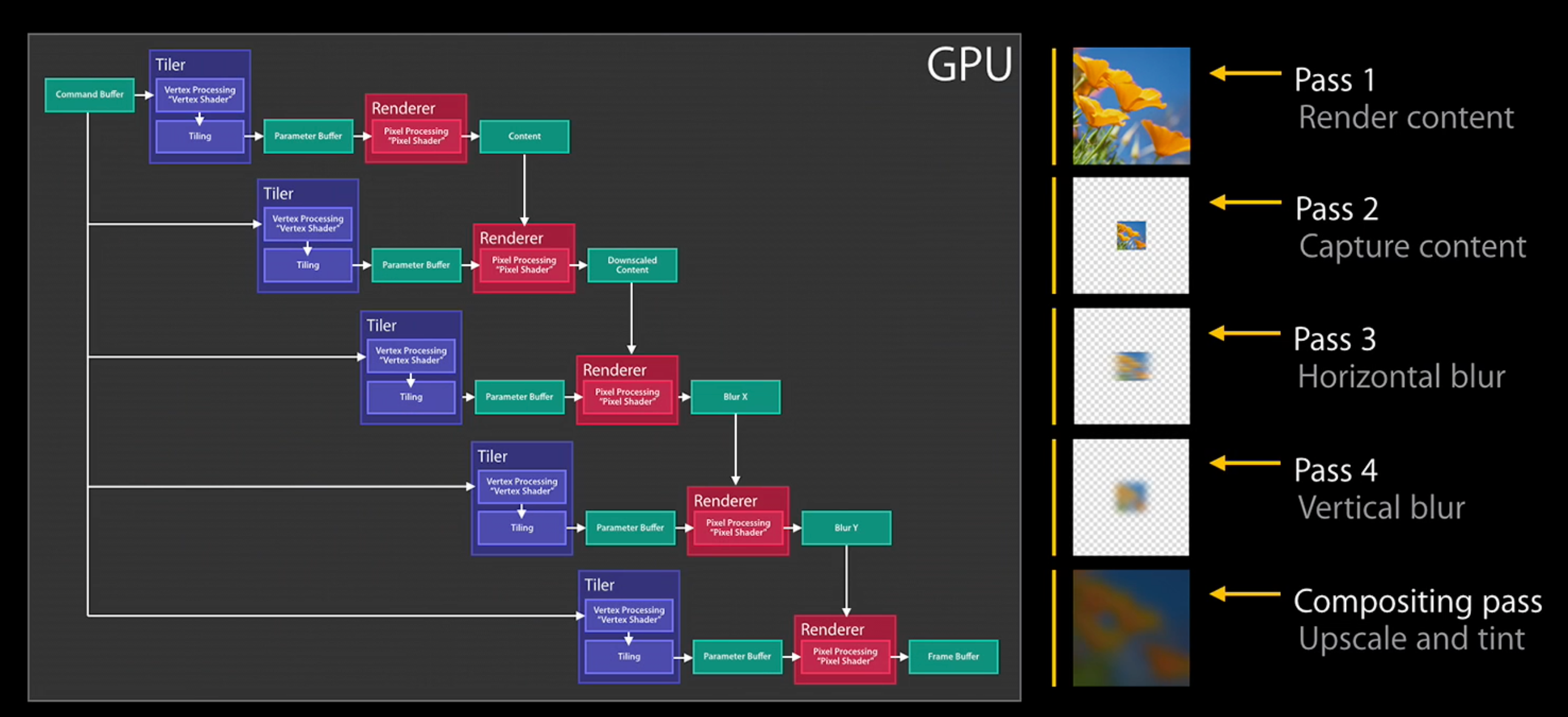Open the Pass 1 flower thumbnail
This screenshot has width=1568, height=717.
point(1130,106)
